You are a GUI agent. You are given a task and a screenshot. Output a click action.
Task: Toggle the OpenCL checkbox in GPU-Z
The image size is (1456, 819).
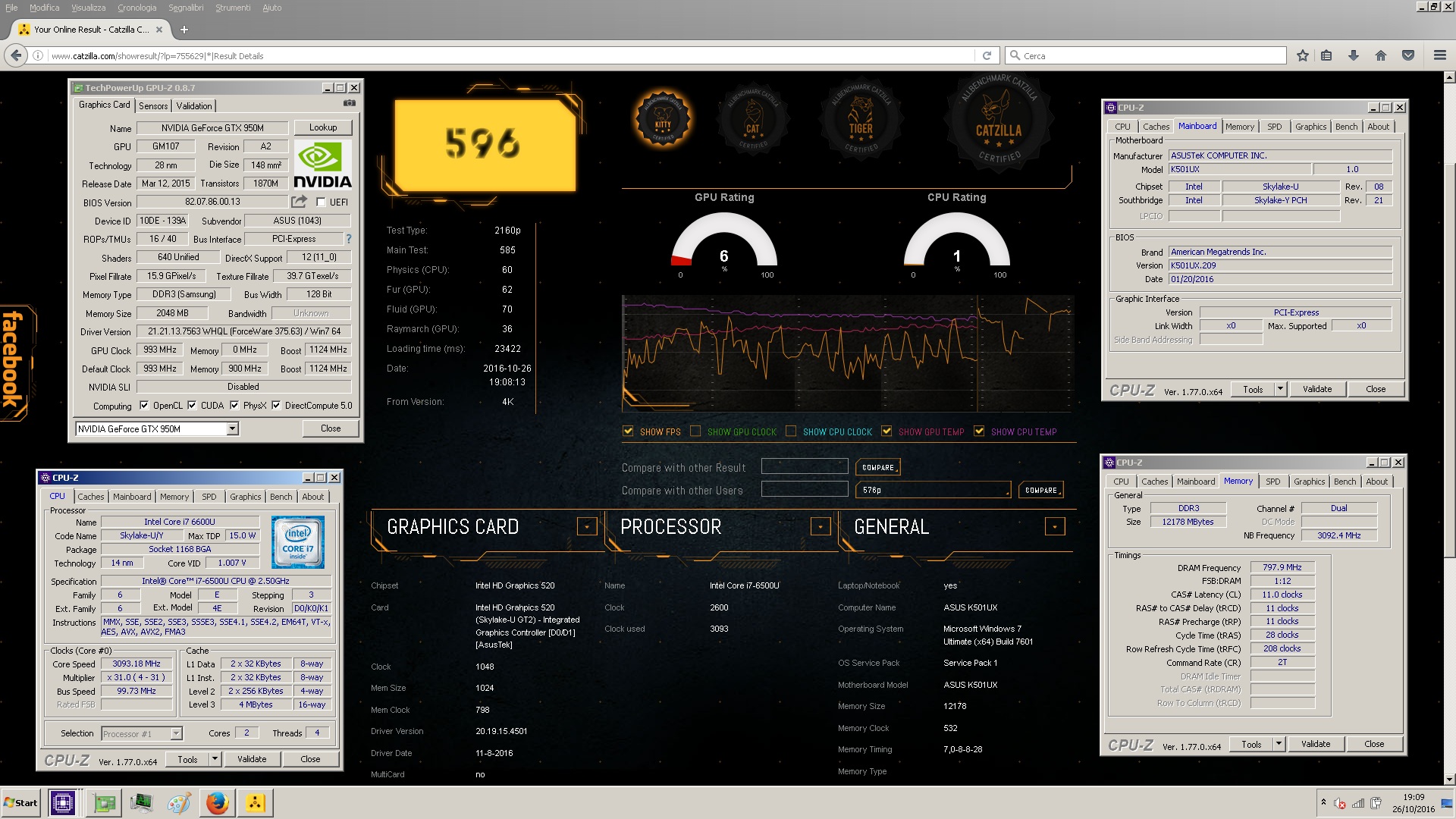click(x=144, y=405)
